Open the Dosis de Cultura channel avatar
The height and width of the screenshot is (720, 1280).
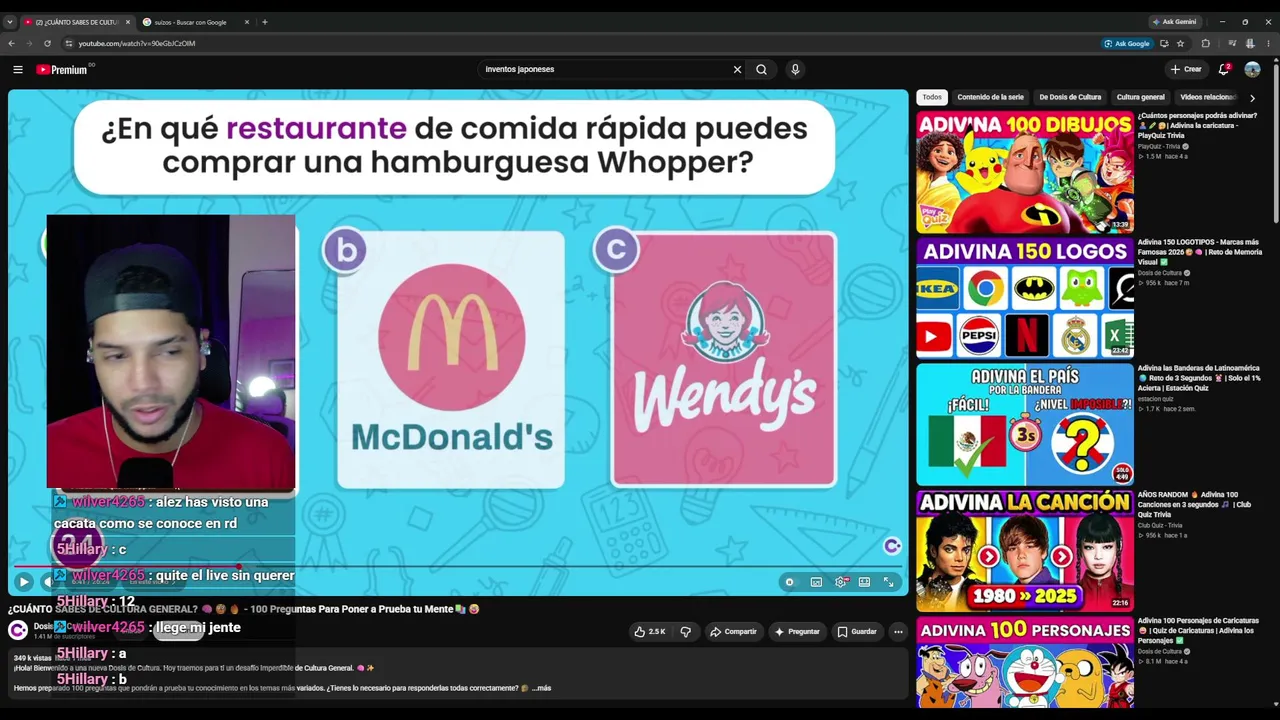18,630
